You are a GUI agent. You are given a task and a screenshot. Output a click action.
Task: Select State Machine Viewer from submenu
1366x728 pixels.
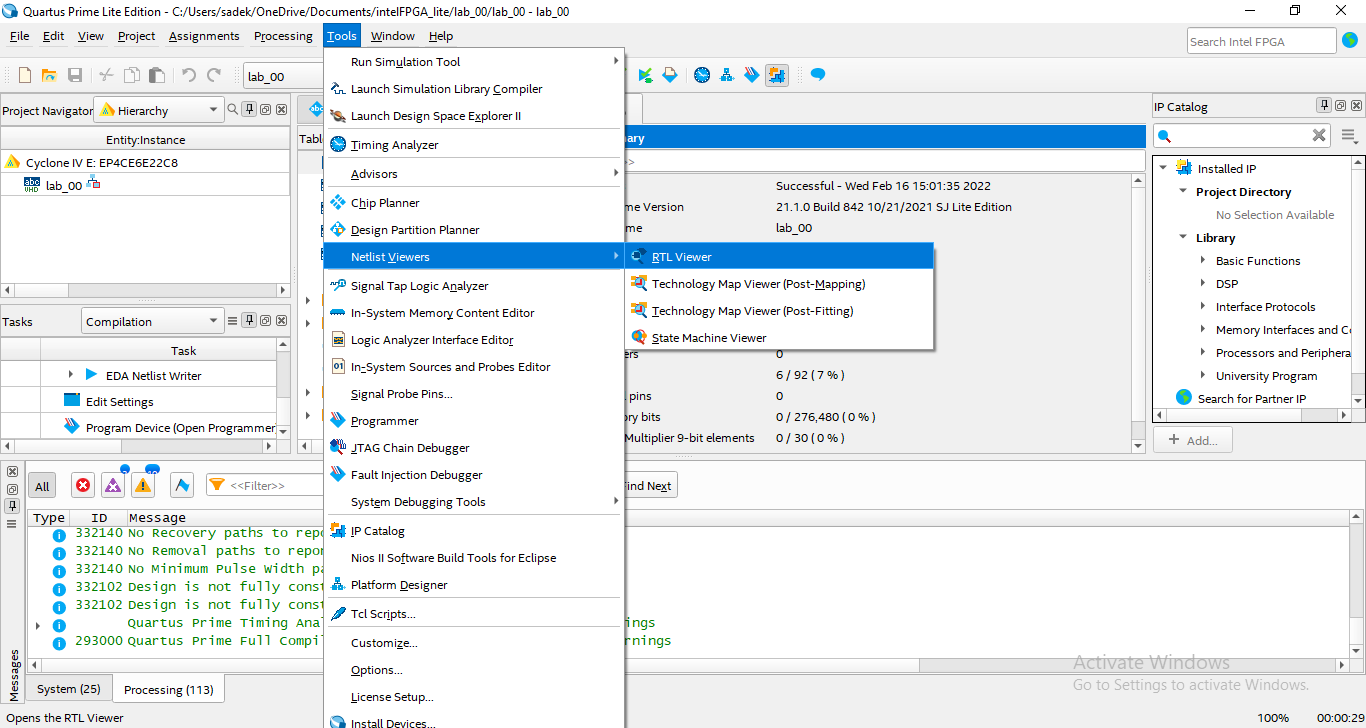click(x=709, y=338)
